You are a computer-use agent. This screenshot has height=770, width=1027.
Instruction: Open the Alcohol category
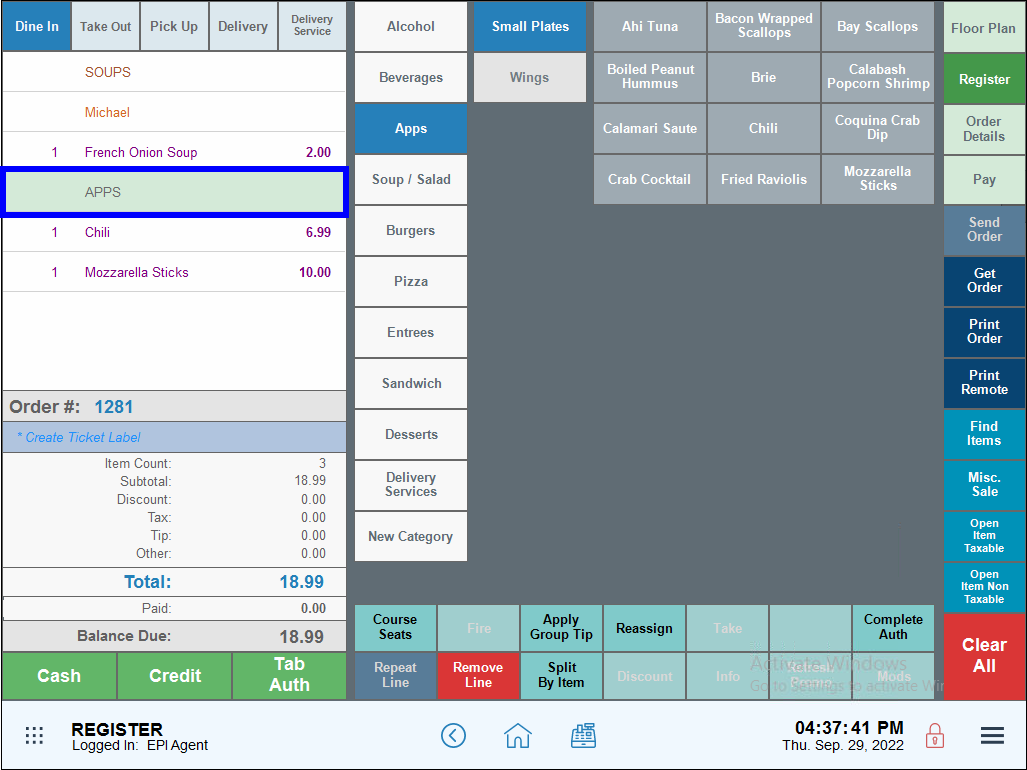point(411,26)
